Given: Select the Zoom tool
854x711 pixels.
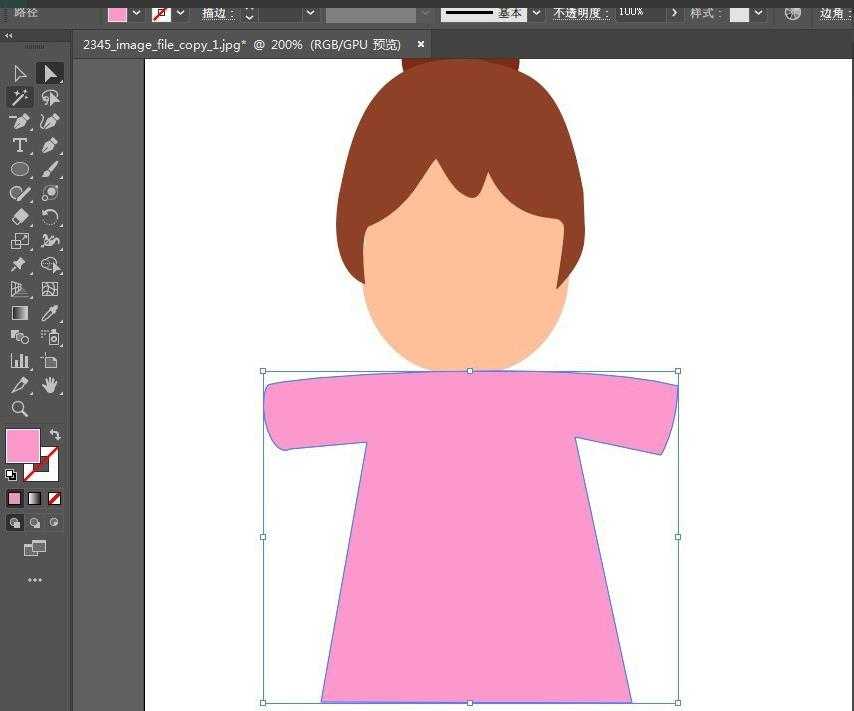Looking at the screenshot, I should tap(18, 409).
